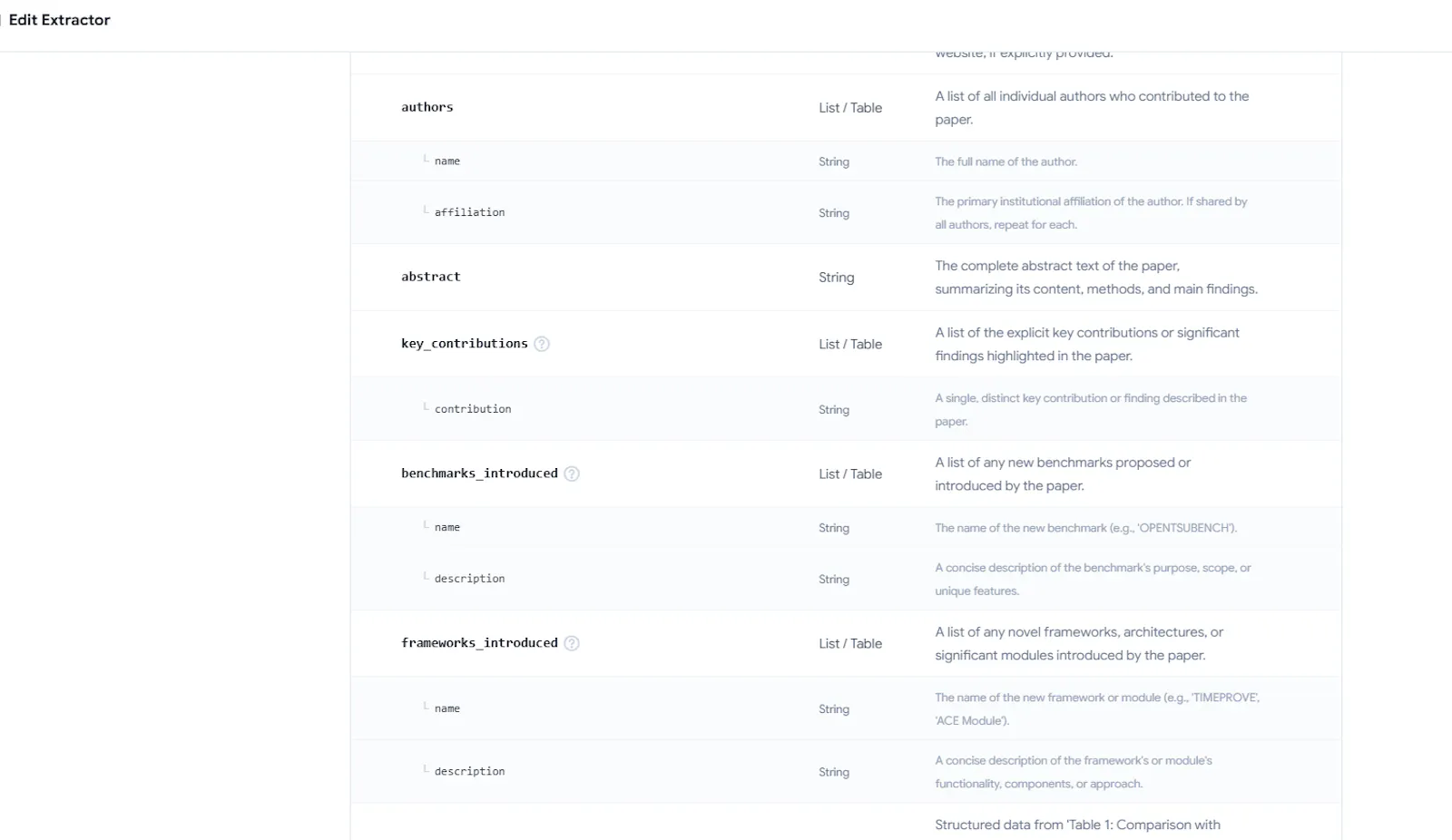Screen dimensions: 1452x840
Task: Select the benchmarks_introduced field name
Action: [x=480, y=474]
